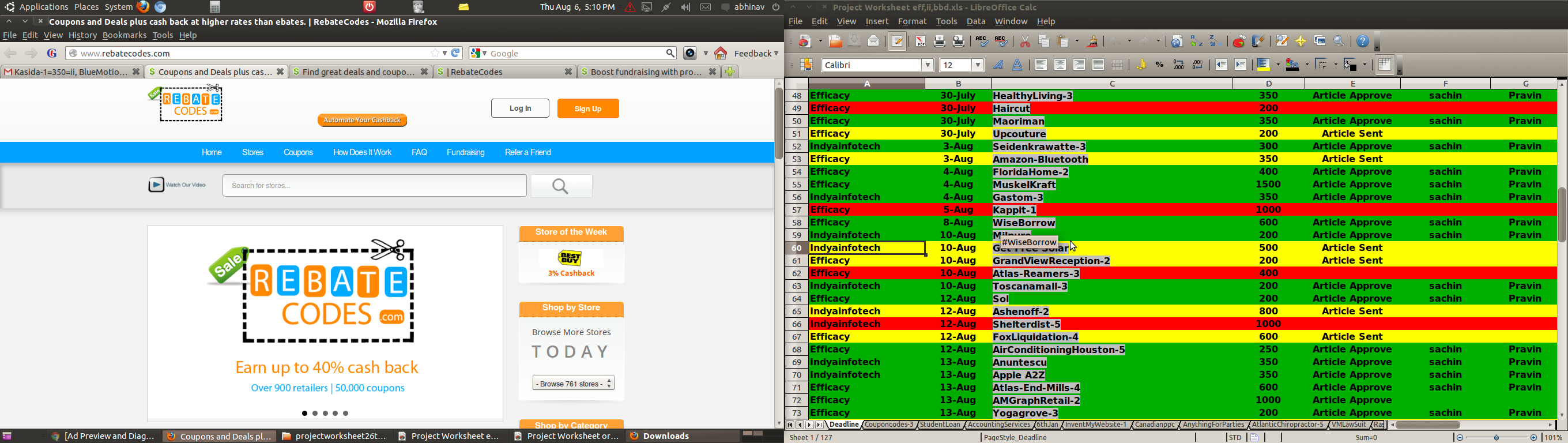Image resolution: width=1568 pixels, height=443 pixels.
Task: Open Styles and Formatting in Calc
Action: [806, 65]
